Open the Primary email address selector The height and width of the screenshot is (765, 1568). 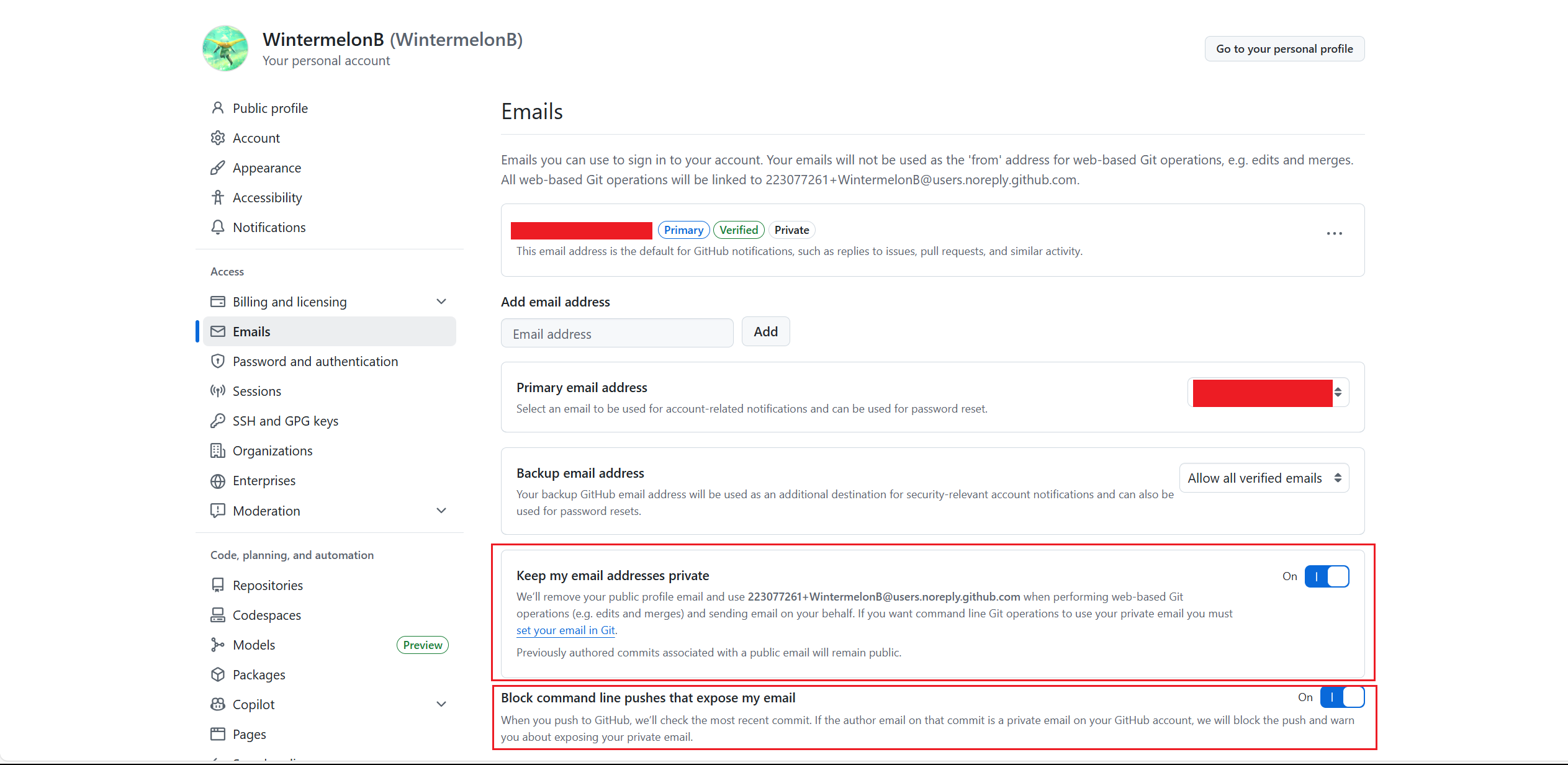click(x=1268, y=393)
